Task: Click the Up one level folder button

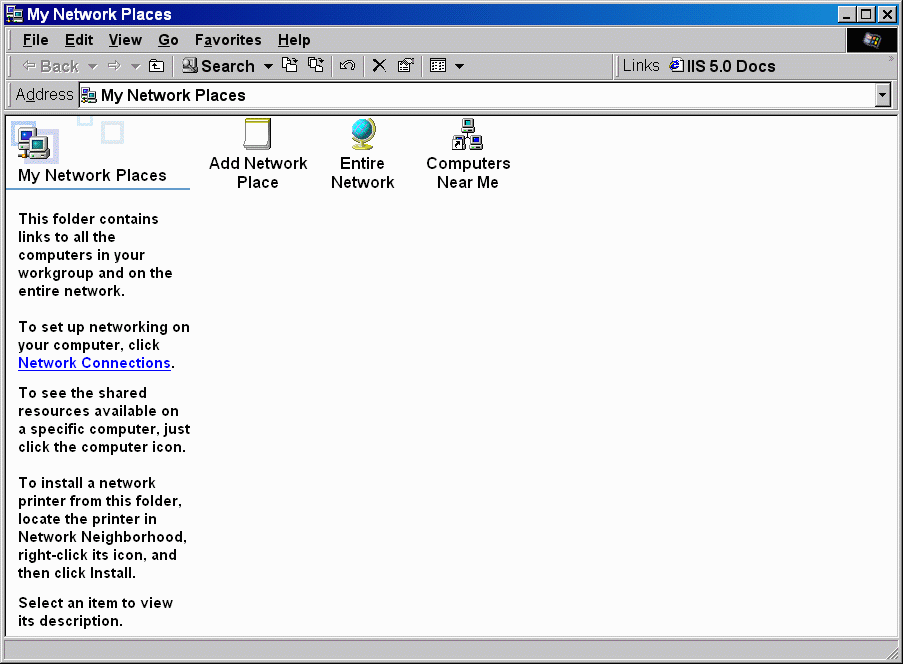Action: [156, 66]
